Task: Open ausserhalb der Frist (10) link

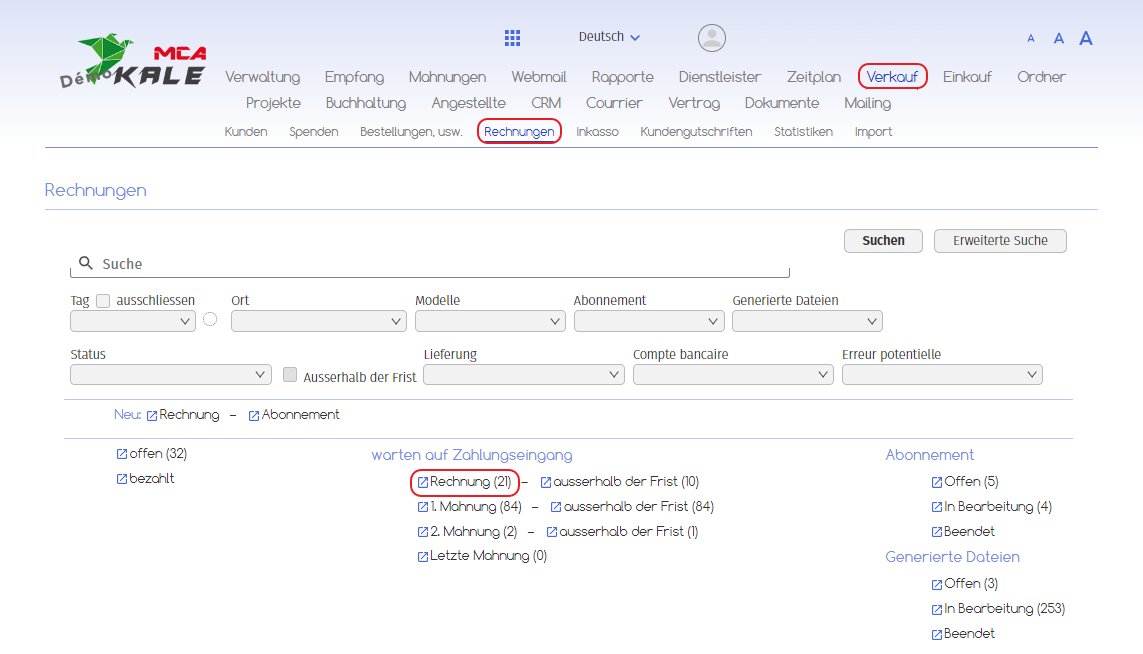Action: 620,482
